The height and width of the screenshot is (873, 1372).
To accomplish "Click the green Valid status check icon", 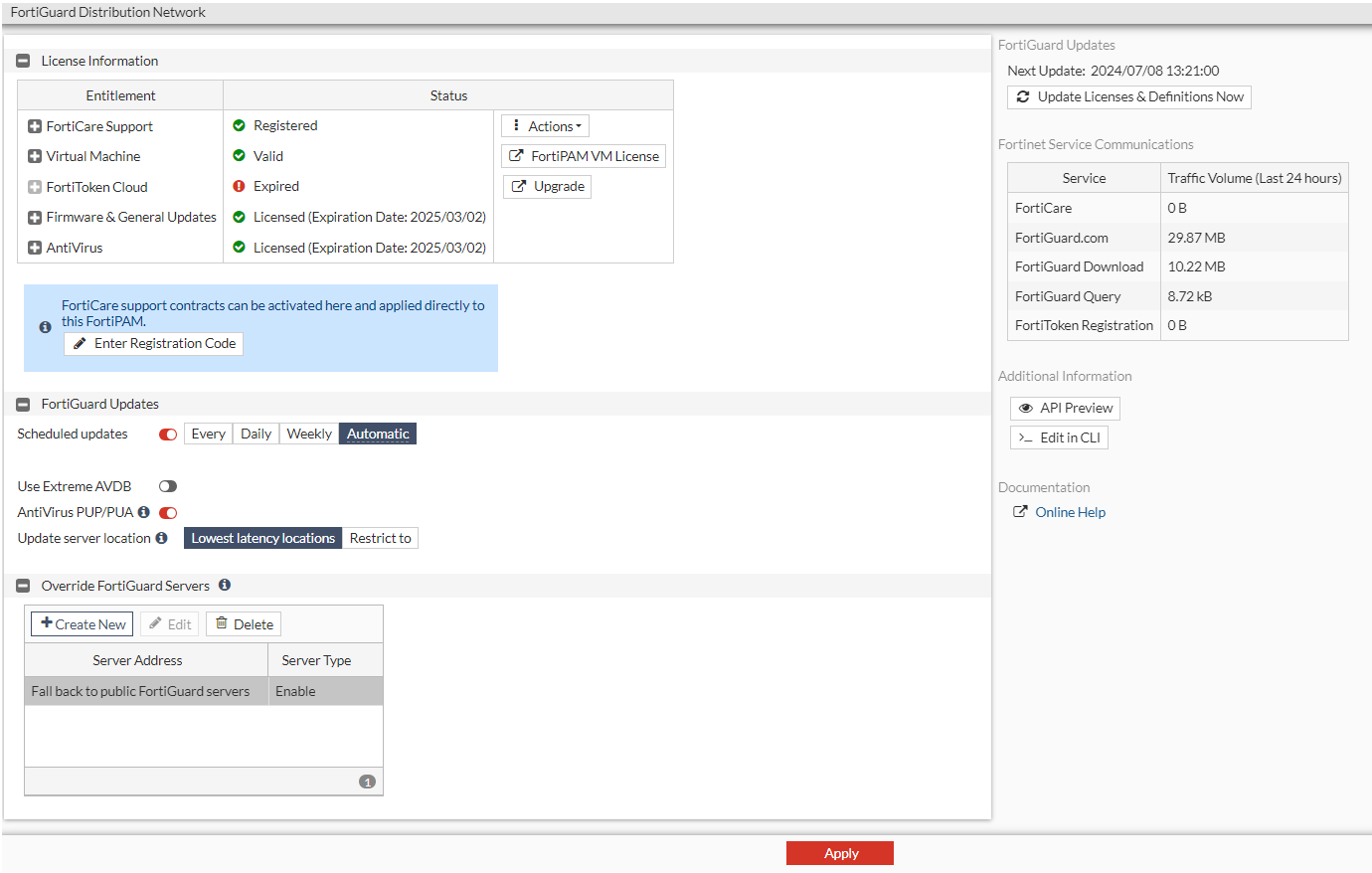I will click(x=239, y=156).
